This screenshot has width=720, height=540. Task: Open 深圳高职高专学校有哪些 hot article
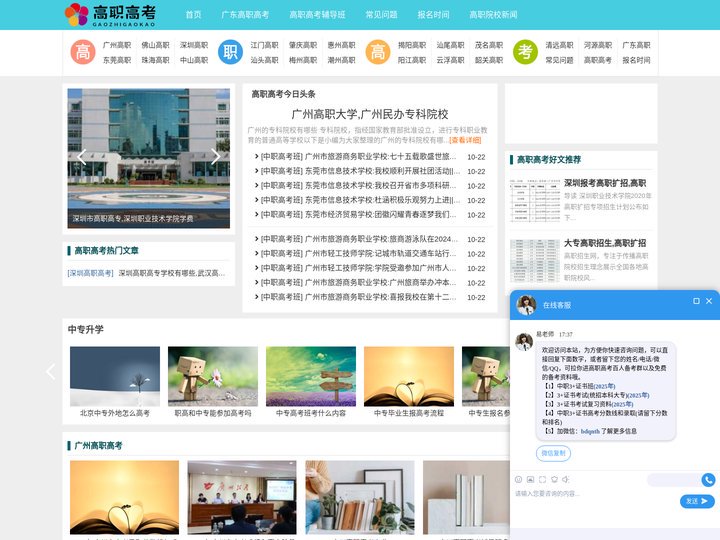click(x=172, y=273)
